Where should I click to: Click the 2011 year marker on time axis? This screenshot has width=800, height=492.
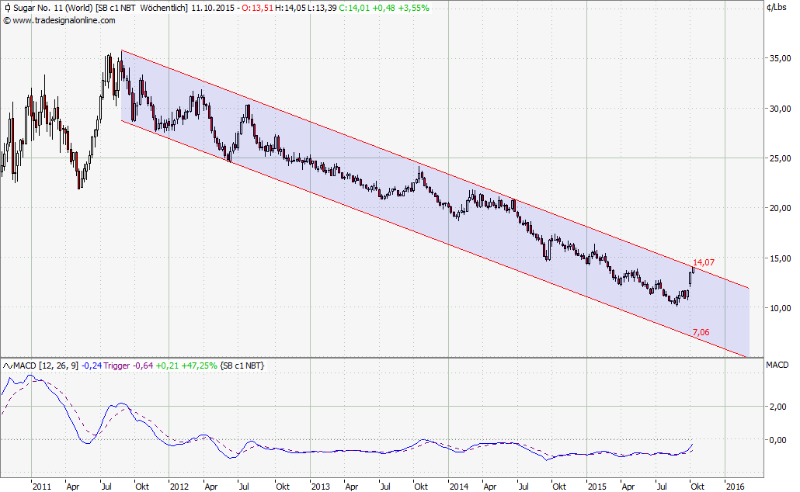click(x=41, y=486)
